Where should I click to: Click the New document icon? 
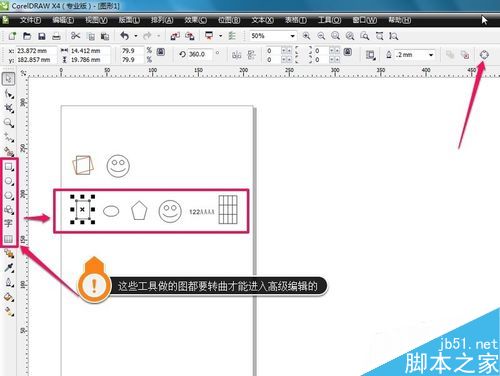coord(12,36)
